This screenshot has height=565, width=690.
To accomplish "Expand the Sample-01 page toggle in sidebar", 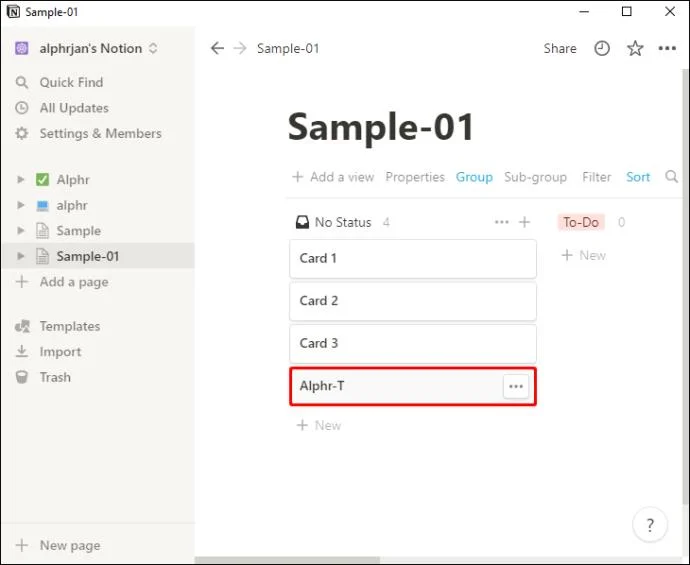I will (20, 256).
